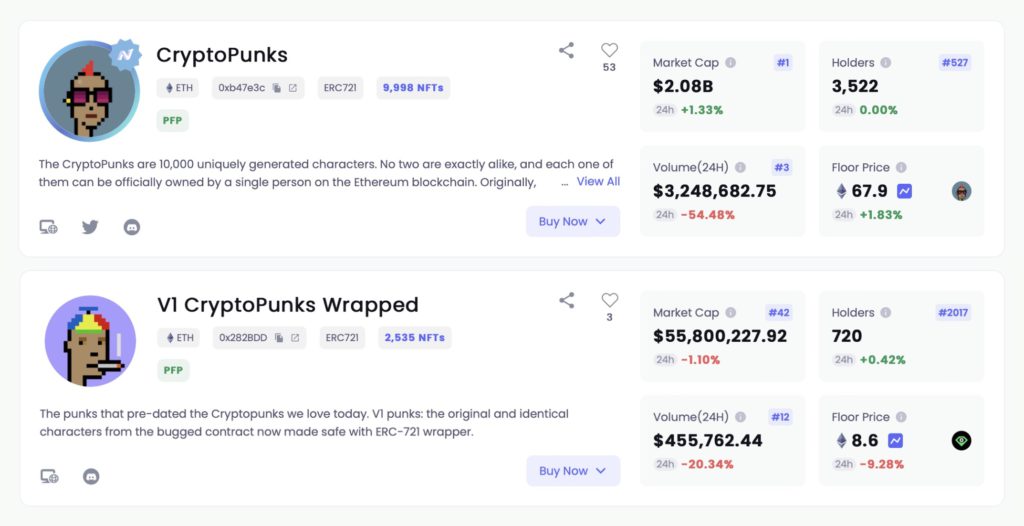
Task: Open the CryptoPunks avatar image
Action: tap(88, 91)
